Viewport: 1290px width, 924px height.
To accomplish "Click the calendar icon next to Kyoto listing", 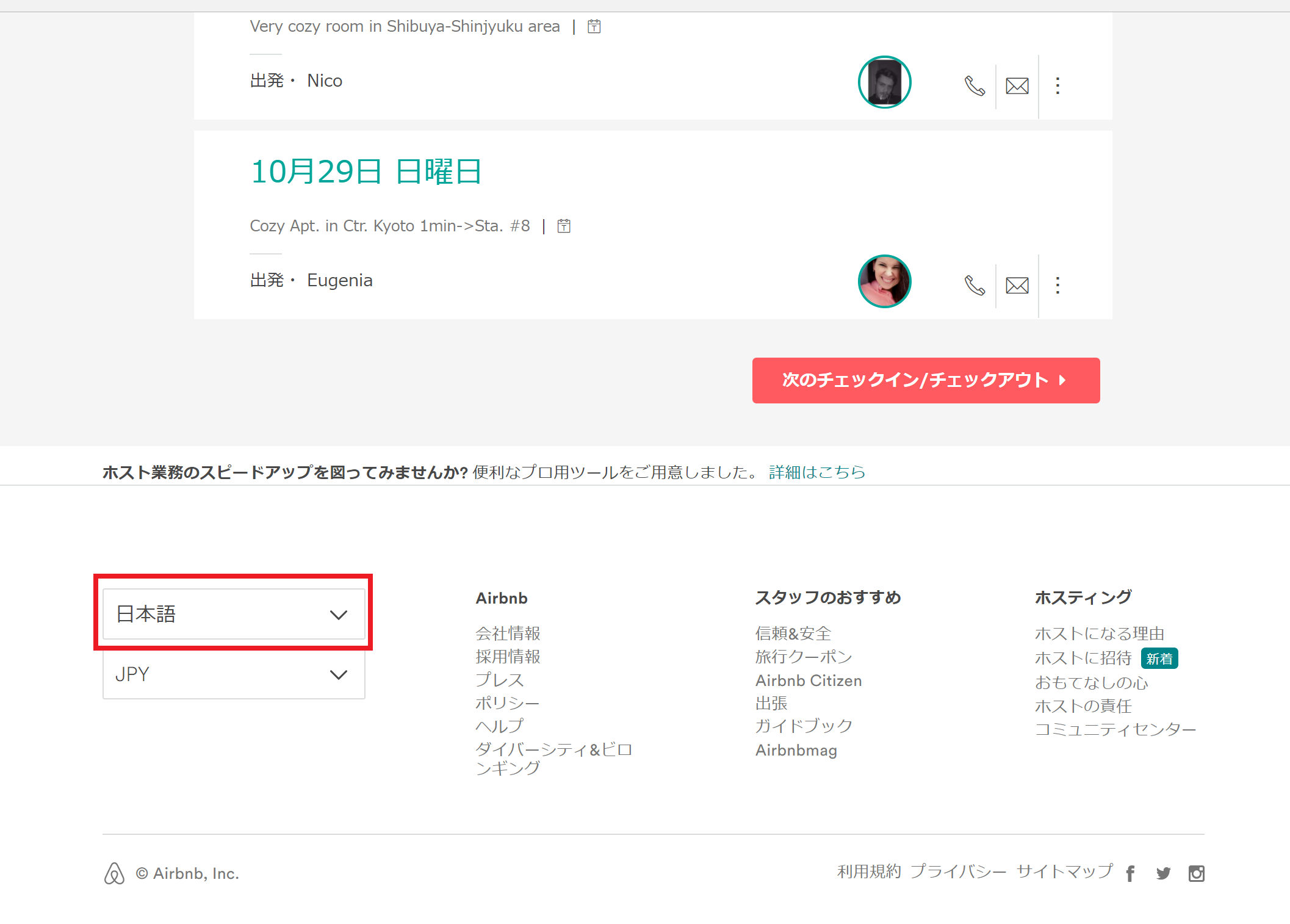I will (564, 226).
